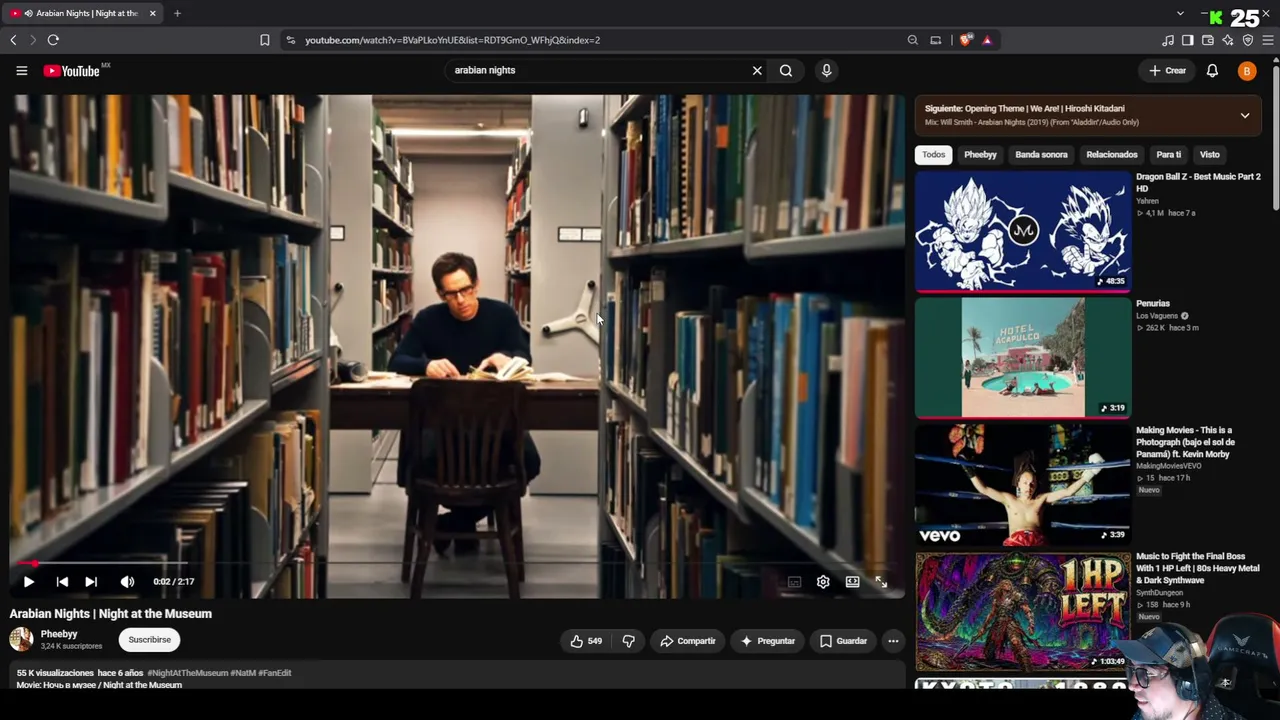Open the notifications bell
The image size is (1280, 720).
[x=1212, y=71]
